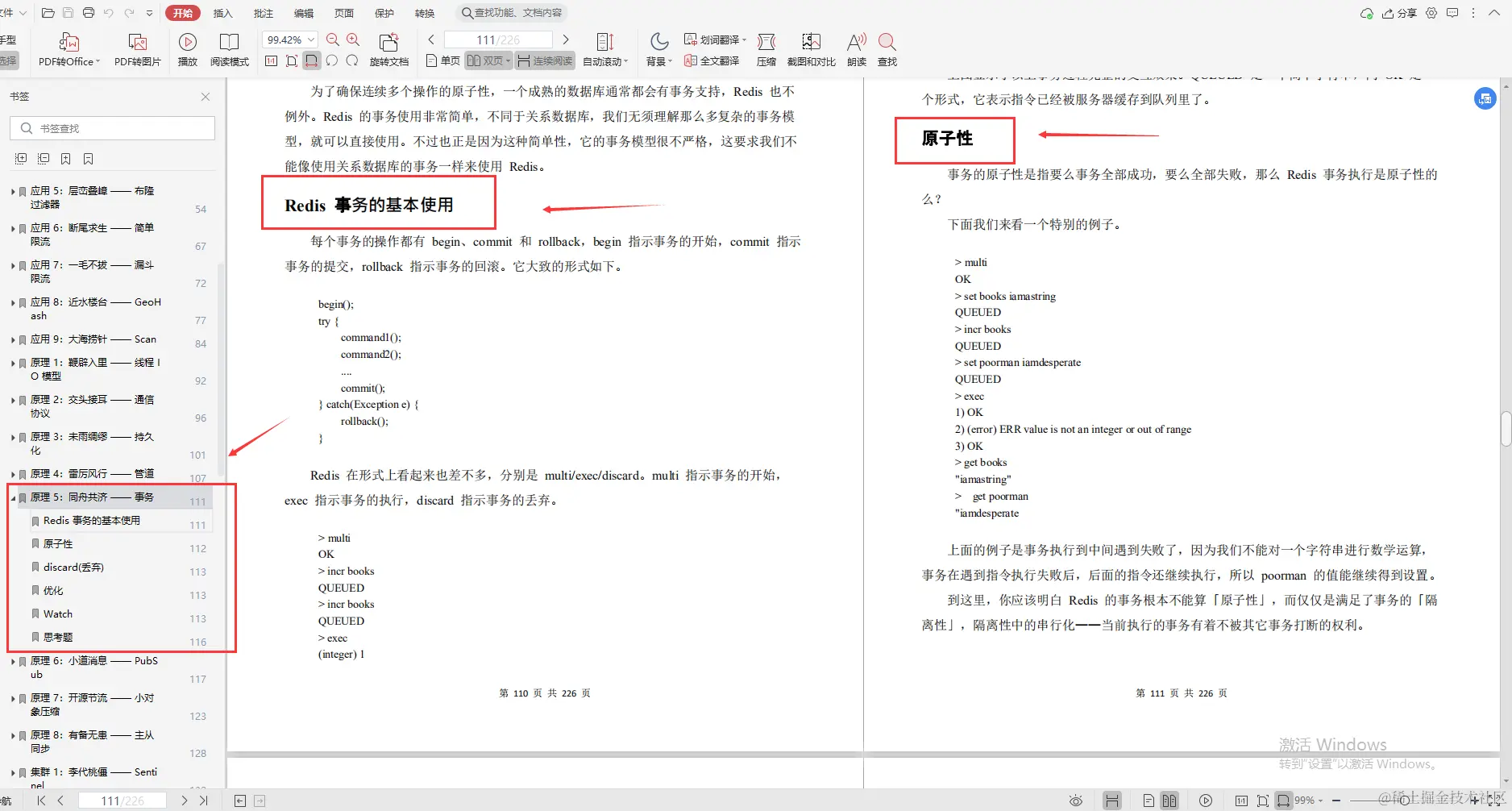Click the 分享 share button
Image resolution: width=1512 pixels, height=811 pixels.
(1402, 13)
